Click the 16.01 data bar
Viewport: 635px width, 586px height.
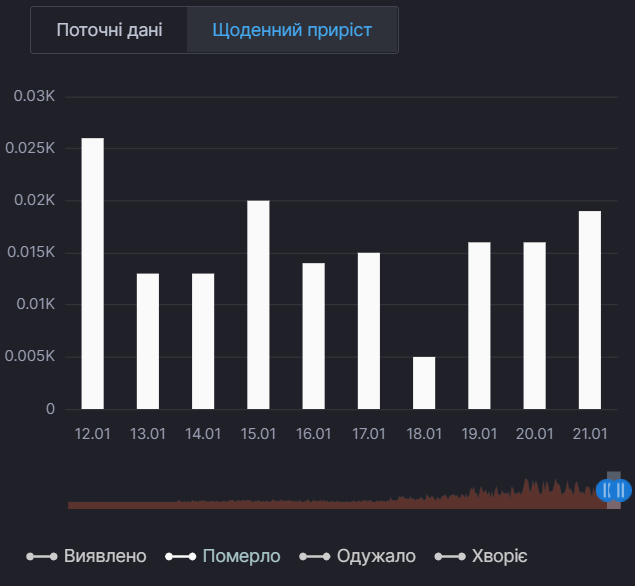click(x=314, y=336)
